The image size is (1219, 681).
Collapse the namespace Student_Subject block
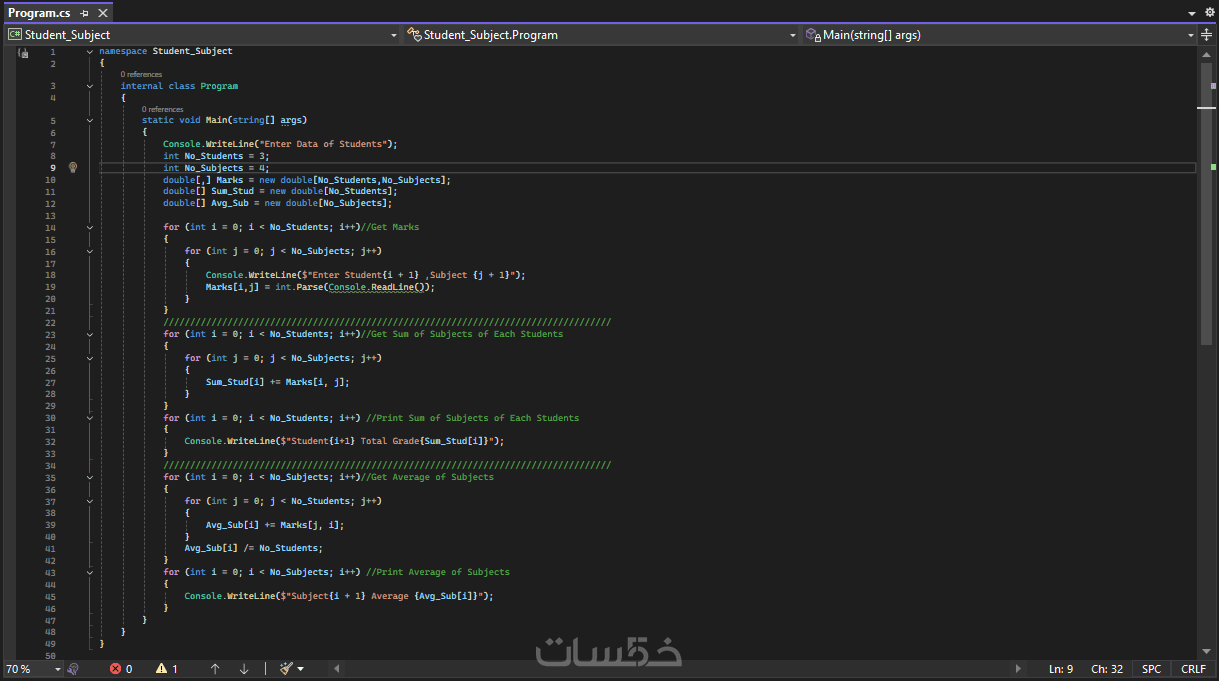coord(90,51)
